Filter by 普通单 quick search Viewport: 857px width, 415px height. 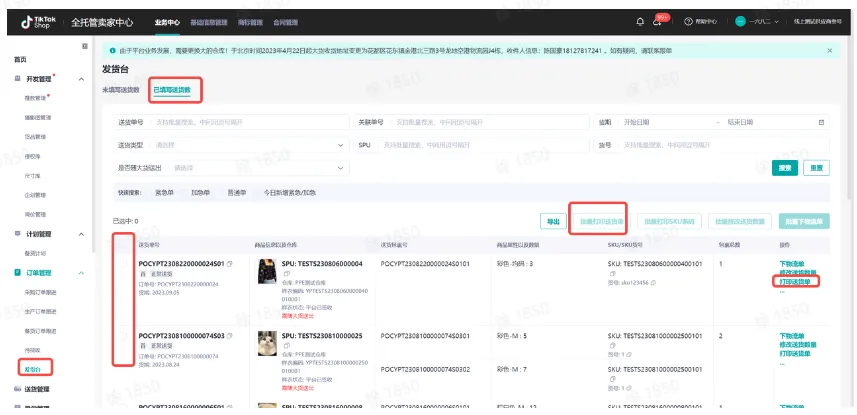point(237,192)
